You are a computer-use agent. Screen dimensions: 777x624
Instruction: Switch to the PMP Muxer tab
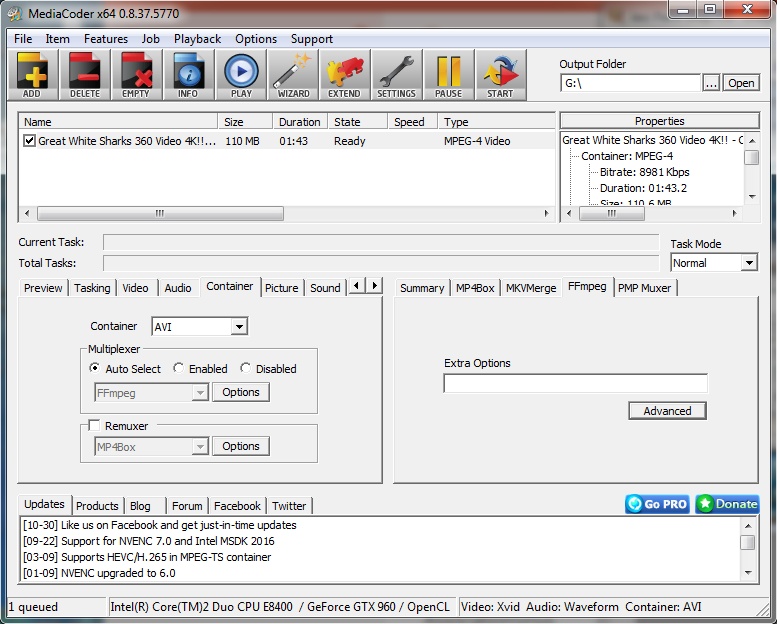(645, 288)
